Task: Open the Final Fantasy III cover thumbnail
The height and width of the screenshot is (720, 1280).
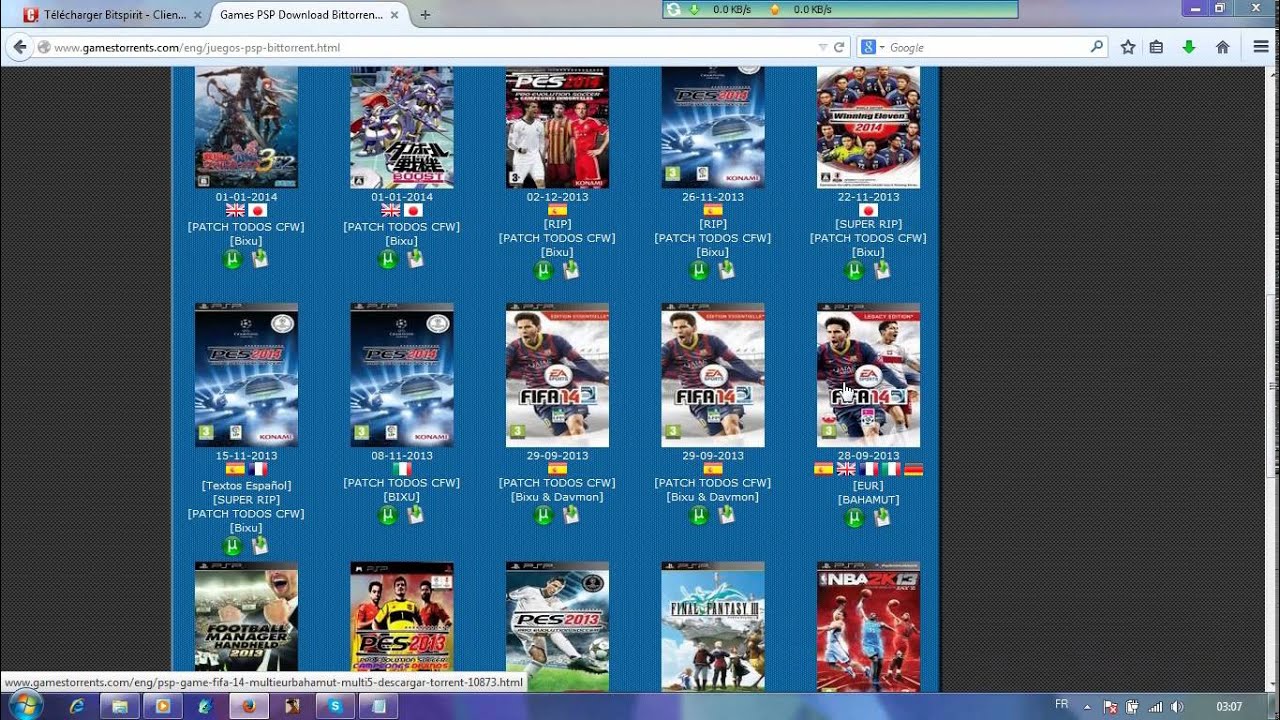Action: pyautogui.click(x=713, y=627)
